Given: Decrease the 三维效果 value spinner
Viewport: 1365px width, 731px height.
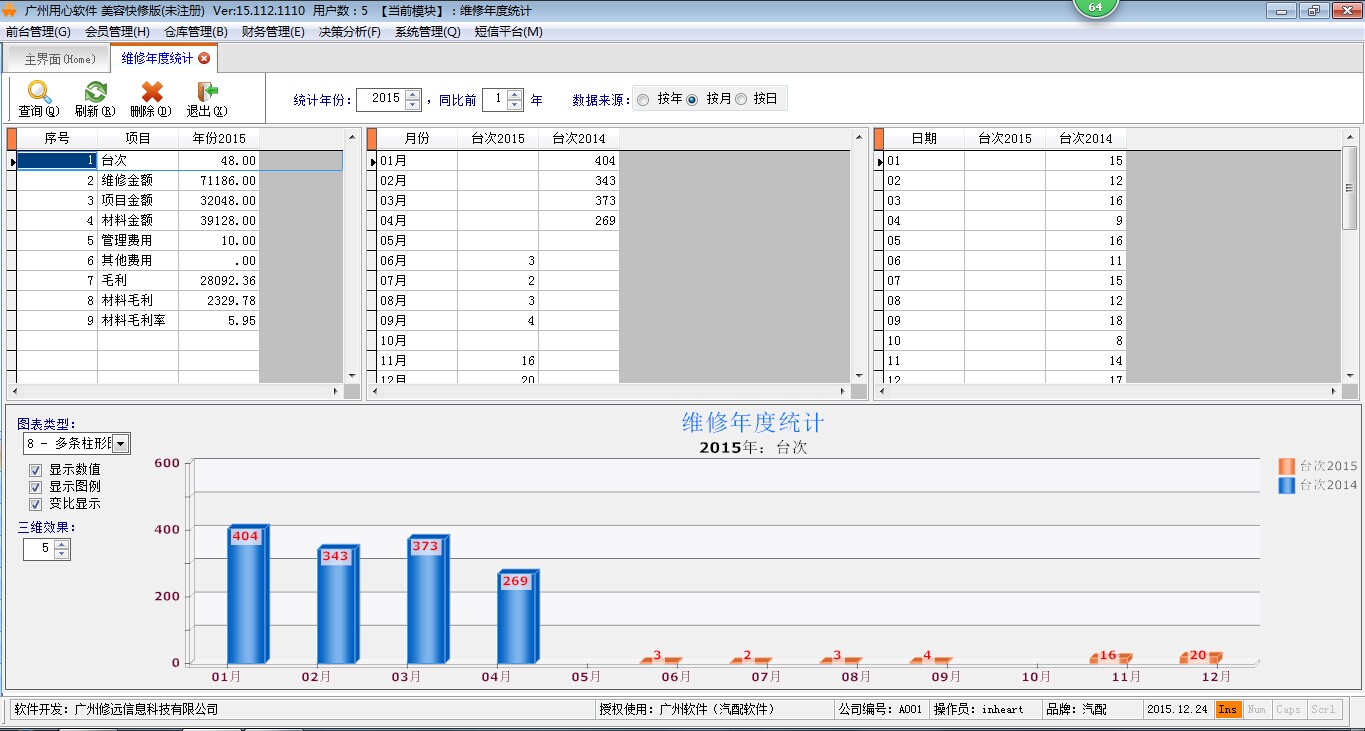Looking at the screenshot, I should pos(62,554).
